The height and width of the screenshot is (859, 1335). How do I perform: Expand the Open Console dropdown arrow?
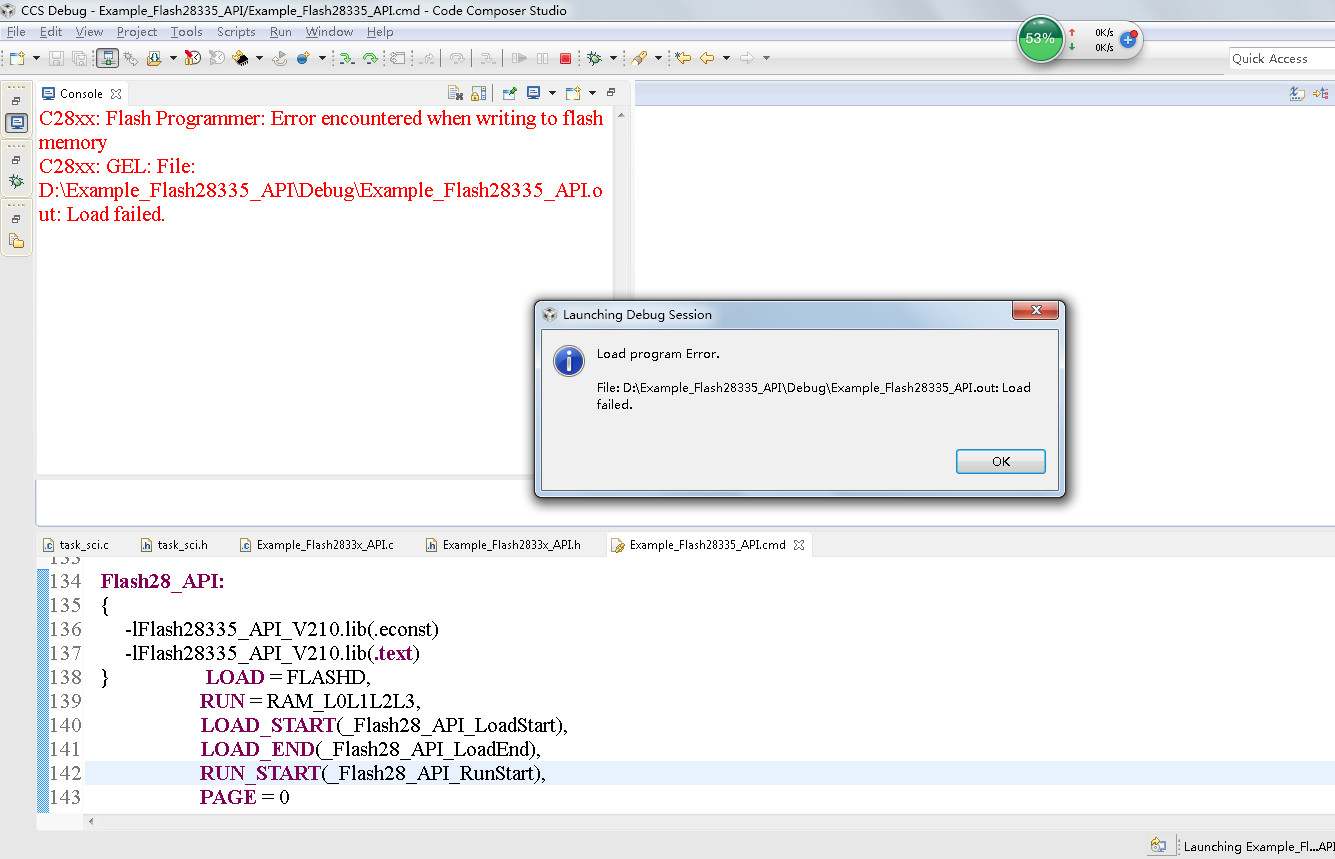pos(592,93)
